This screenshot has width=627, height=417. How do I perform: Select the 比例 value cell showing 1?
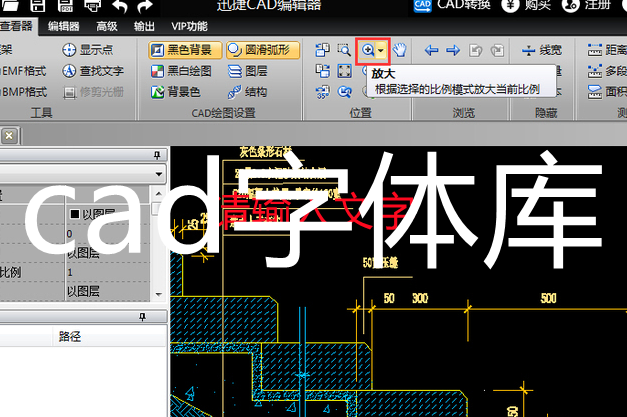click(108, 272)
